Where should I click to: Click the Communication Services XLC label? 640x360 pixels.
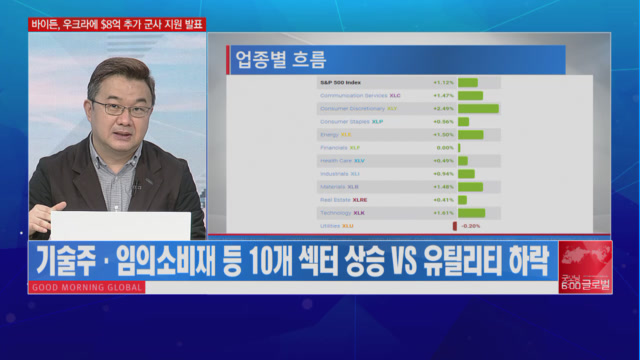point(360,96)
